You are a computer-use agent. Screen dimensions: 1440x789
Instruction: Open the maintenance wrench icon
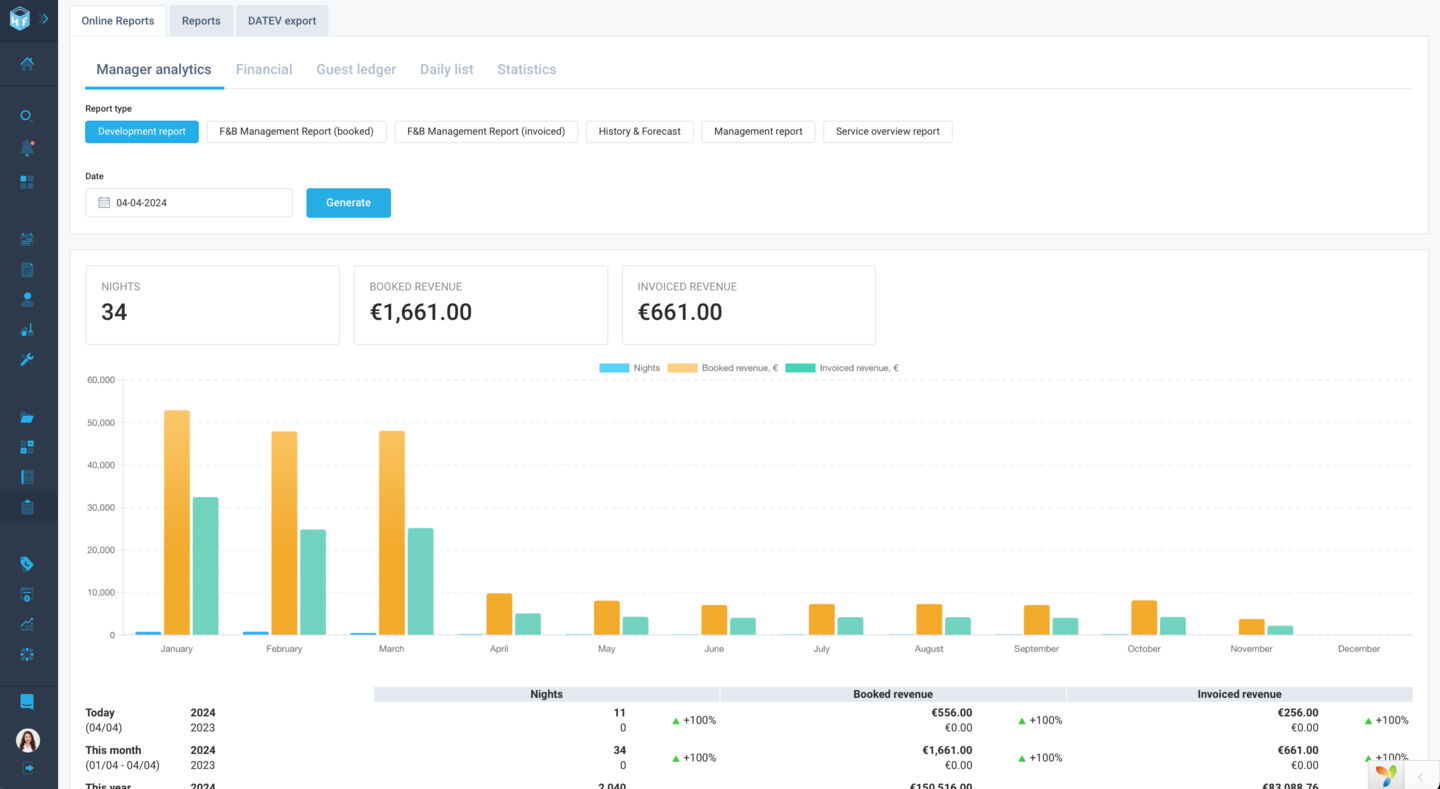pos(27,359)
